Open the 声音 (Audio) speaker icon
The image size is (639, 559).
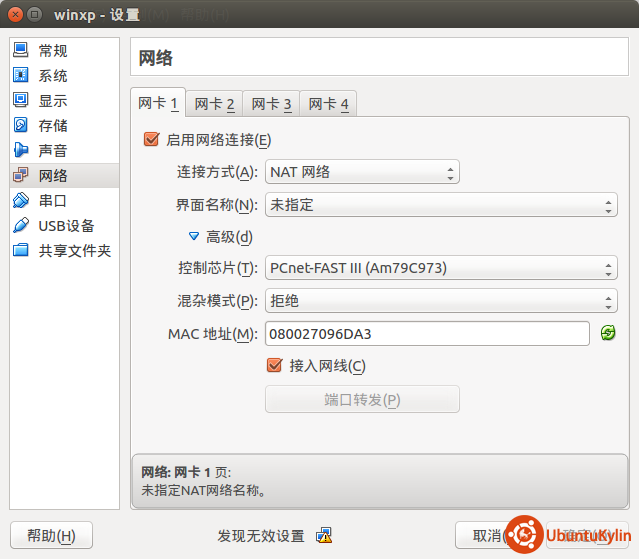21,151
